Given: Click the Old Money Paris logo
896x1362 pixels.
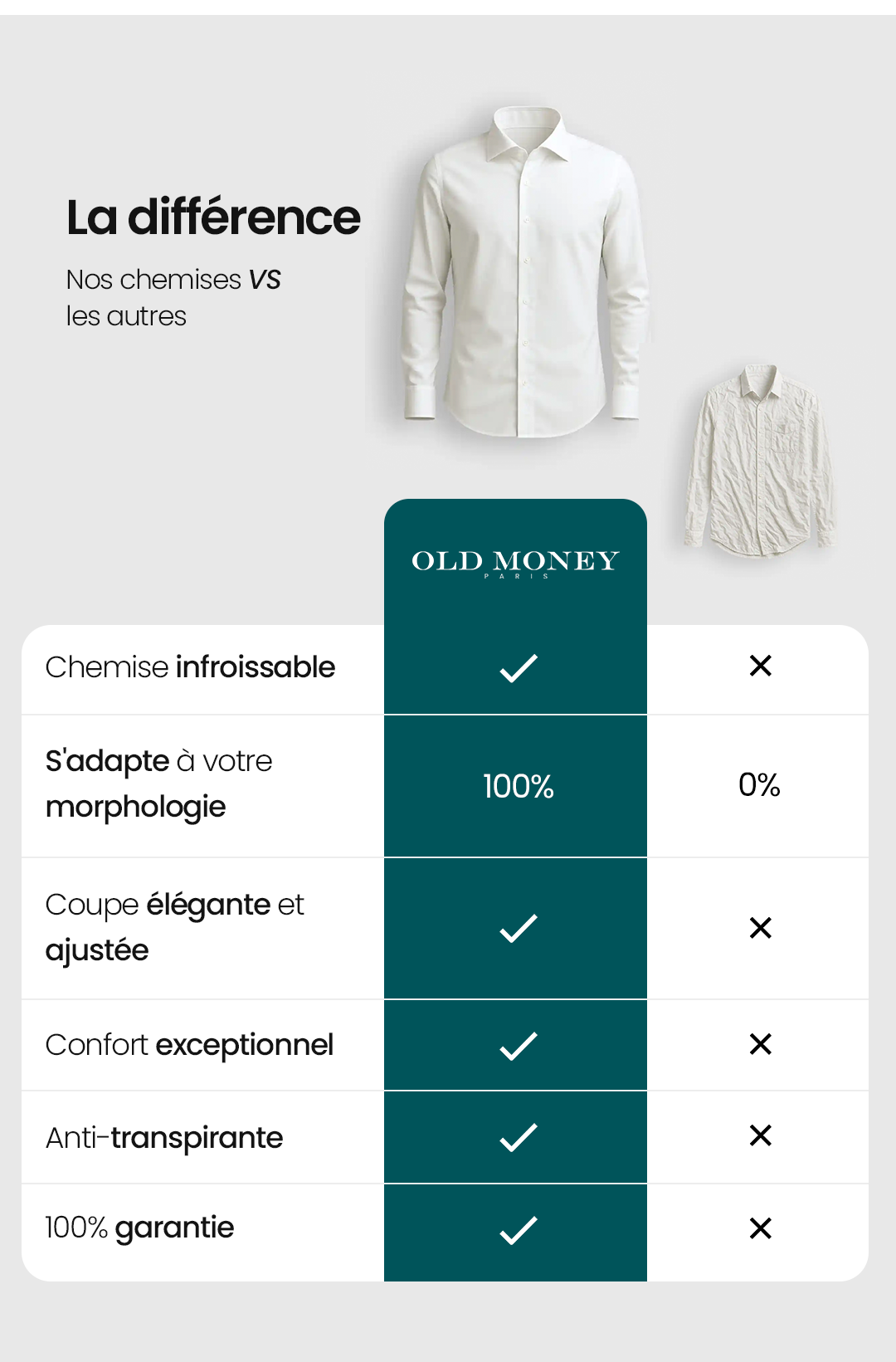Looking at the screenshot, I should [x=515, y=563].
